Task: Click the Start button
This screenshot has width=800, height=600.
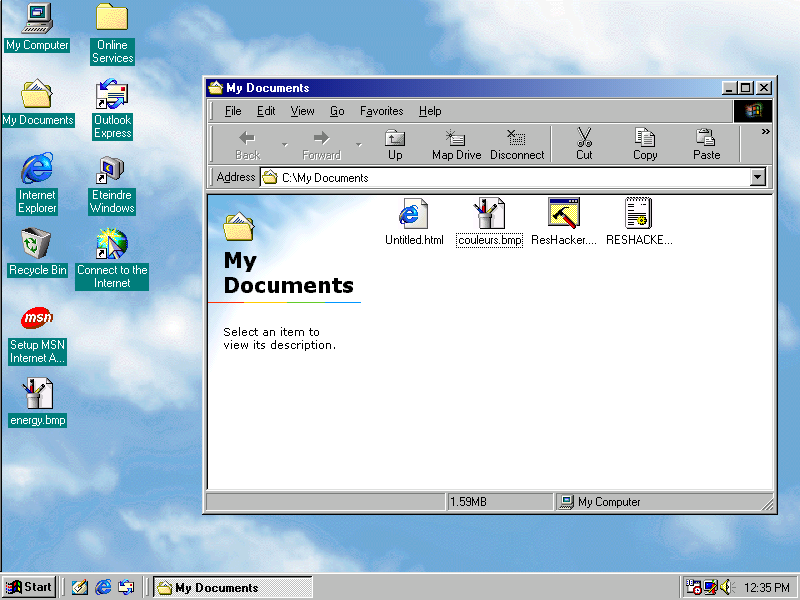Action: [29, 587]
